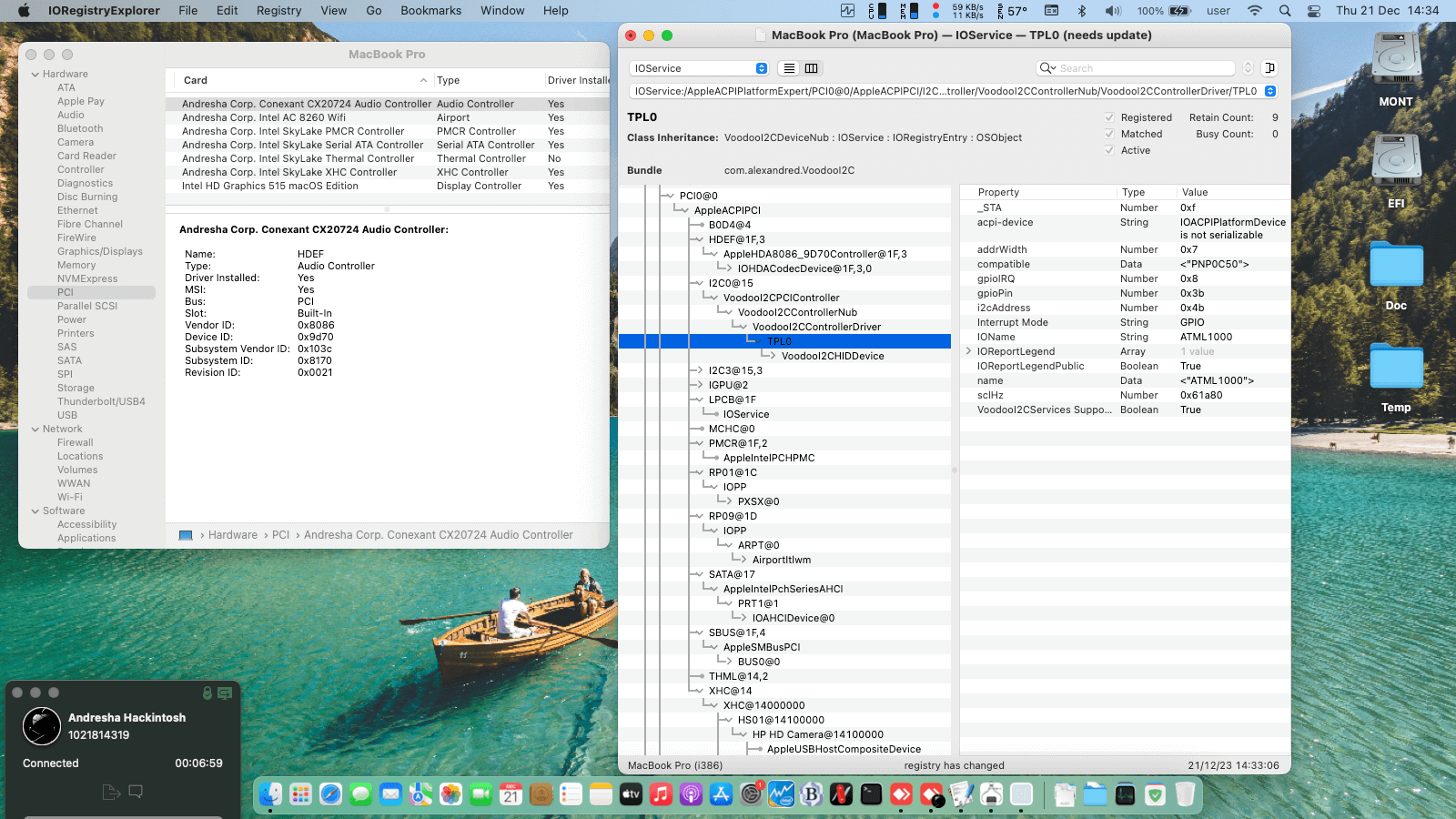This screenshot has width=1456, height=819.
Task: Toggle the Matched checkbox
Action: pos(1109,134)
